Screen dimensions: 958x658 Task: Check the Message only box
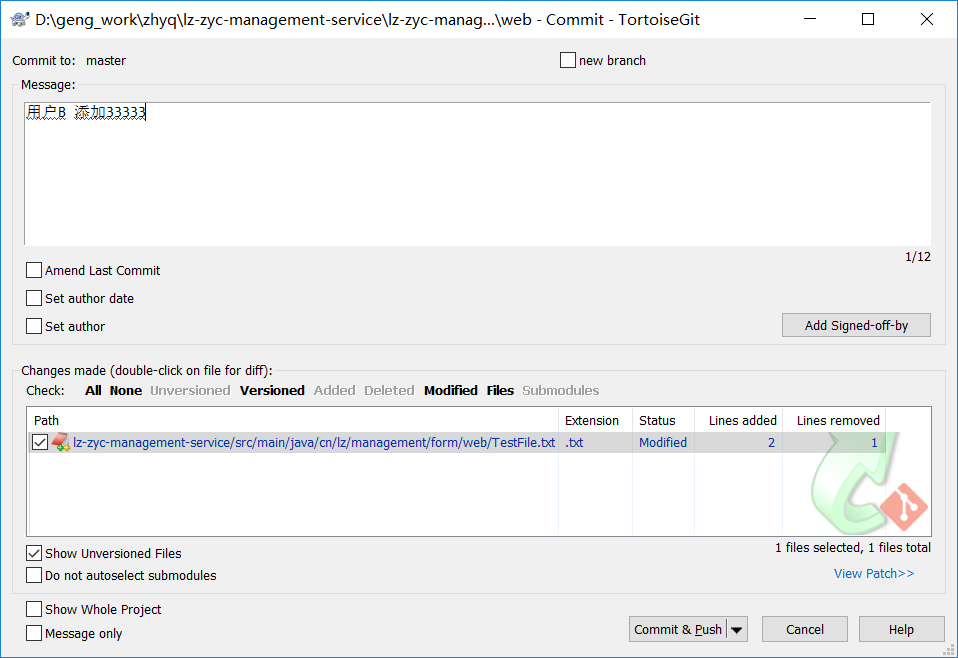point(34,634)
